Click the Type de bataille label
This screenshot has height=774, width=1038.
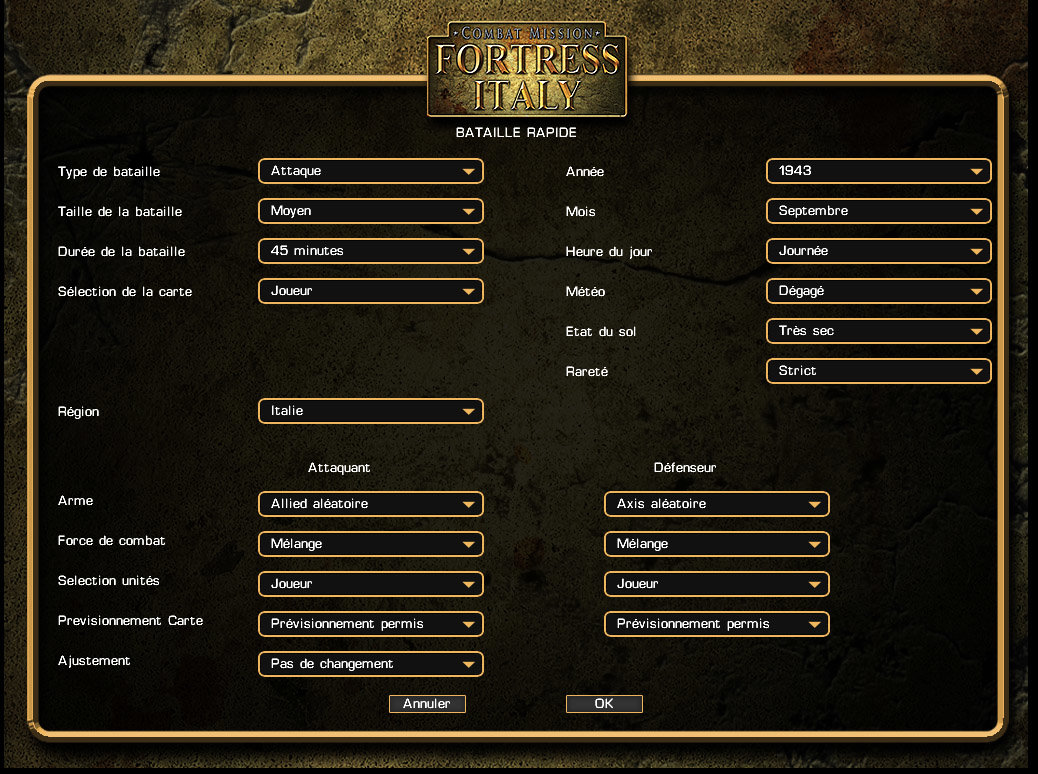(x=109, y=171)
